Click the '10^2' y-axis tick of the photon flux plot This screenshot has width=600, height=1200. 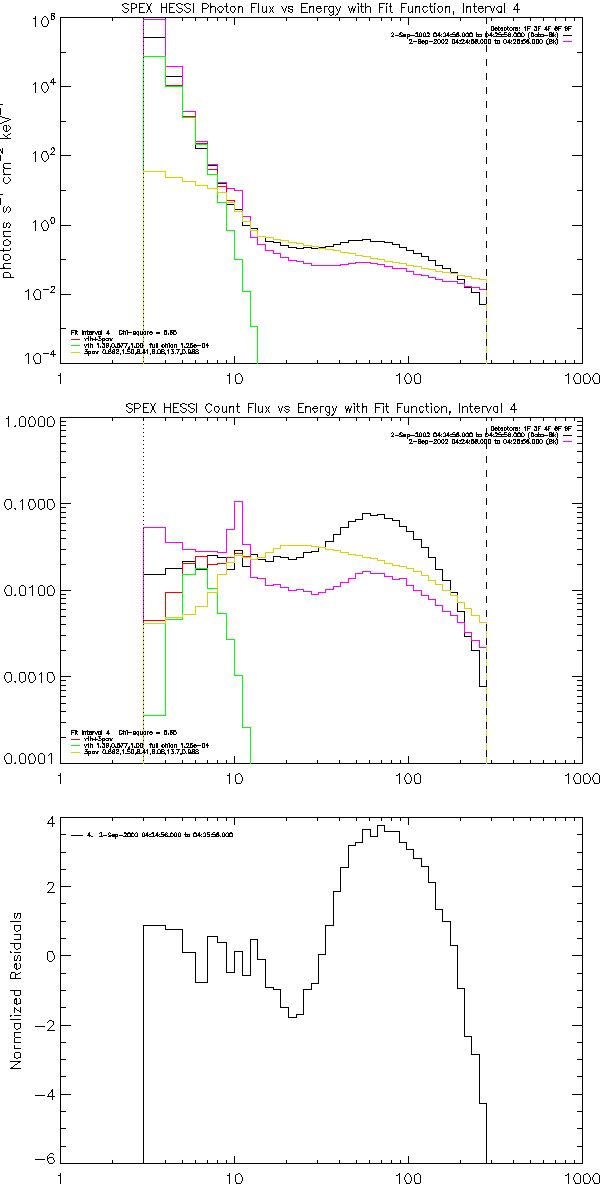coord(42,154)
